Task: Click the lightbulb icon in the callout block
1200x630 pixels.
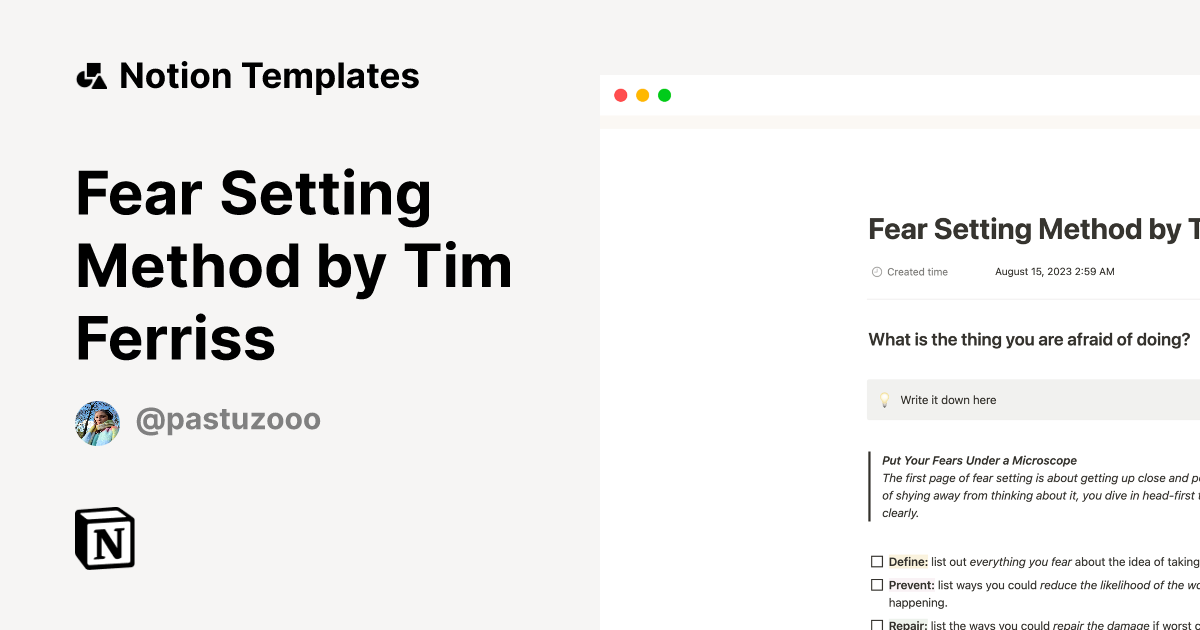Action: (884, 399)
